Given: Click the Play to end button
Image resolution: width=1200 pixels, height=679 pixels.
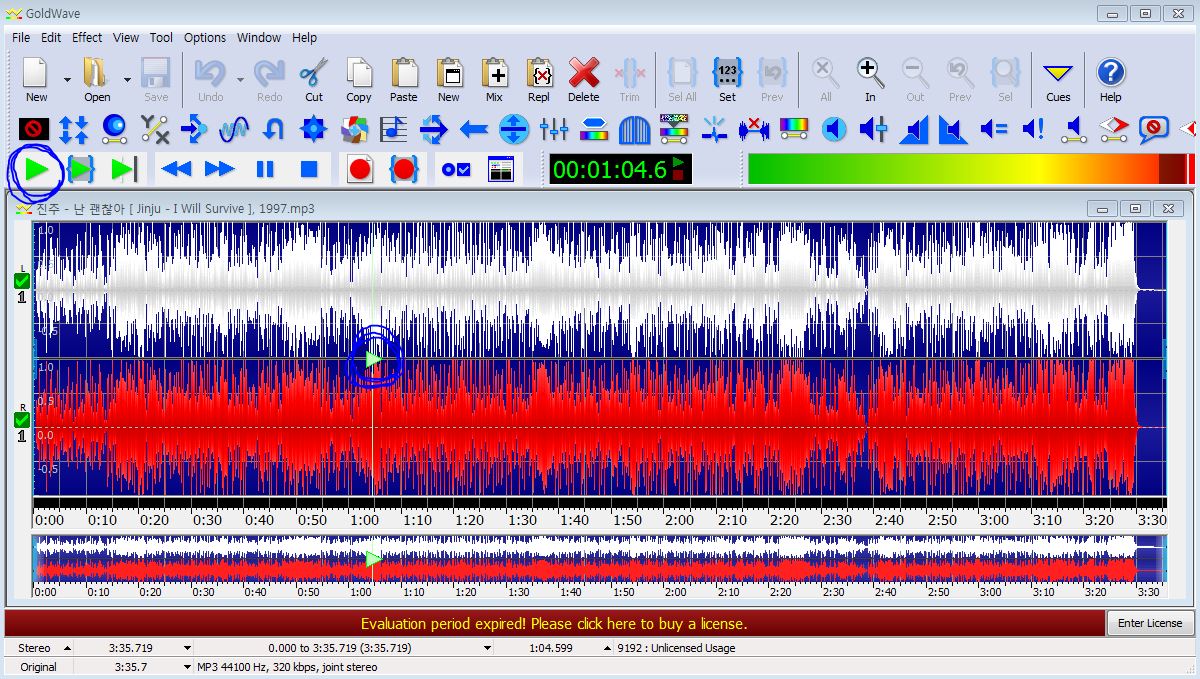Looking at the screenshot, I should tap(124, 169).
